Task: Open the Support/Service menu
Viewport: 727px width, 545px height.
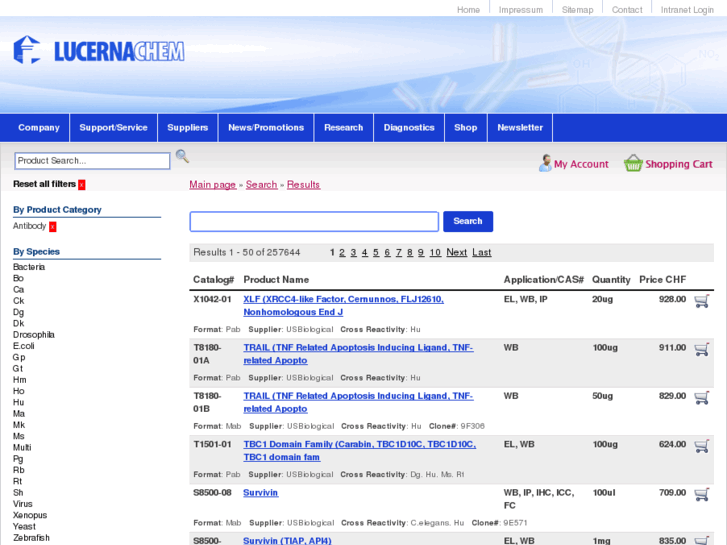Action: click(114, 128)
